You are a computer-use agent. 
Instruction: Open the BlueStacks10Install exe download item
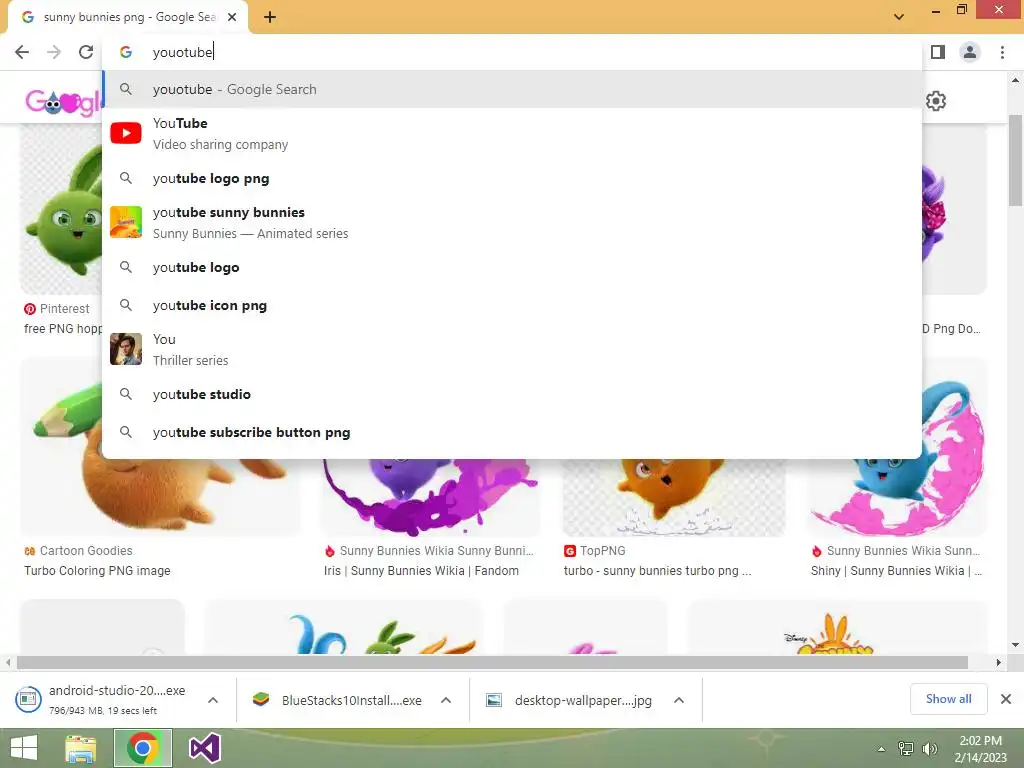(338, 700)
